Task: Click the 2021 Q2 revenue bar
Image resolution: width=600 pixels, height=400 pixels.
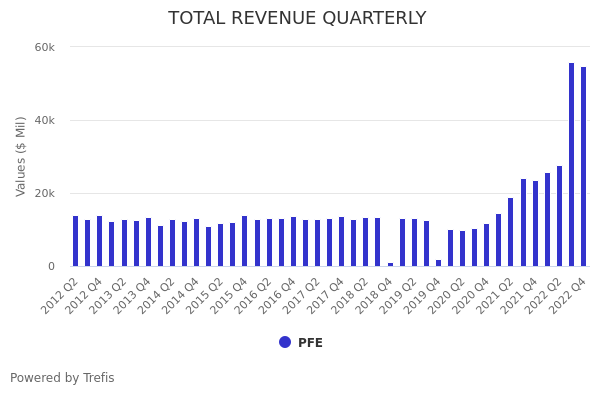Action: pyautogui.click(x=511, y=232)
